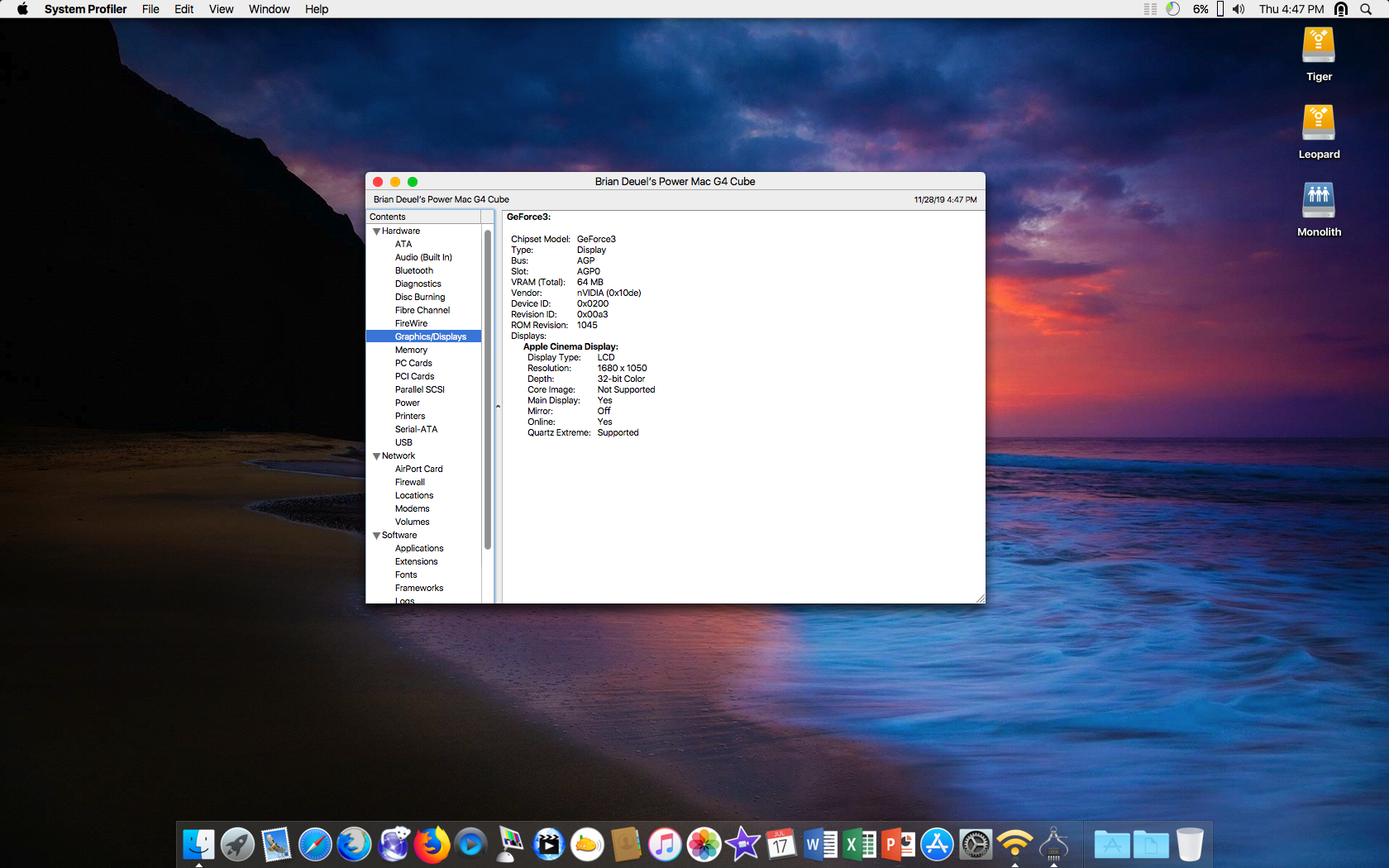
Task: Open Calendar icon showing 17
Action: [781, 845]
